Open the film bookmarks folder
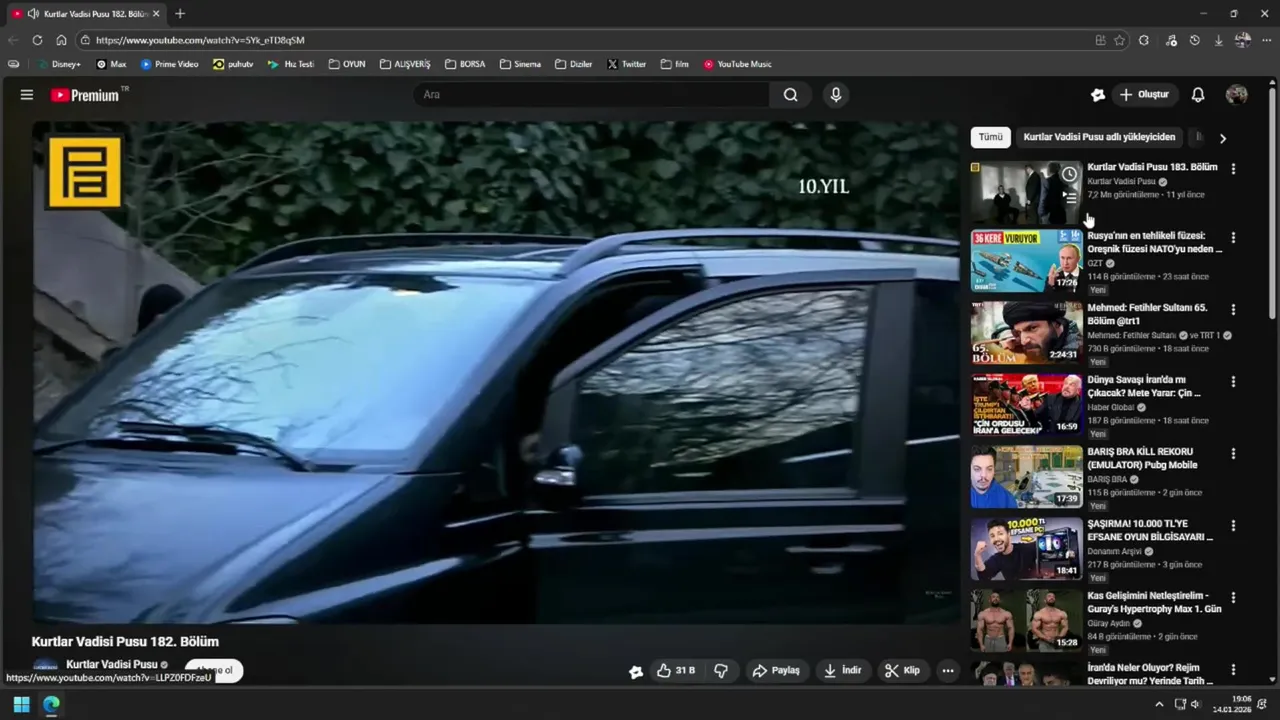The height and width of the screenshot is (720, 1280). (x=675, y=64)
